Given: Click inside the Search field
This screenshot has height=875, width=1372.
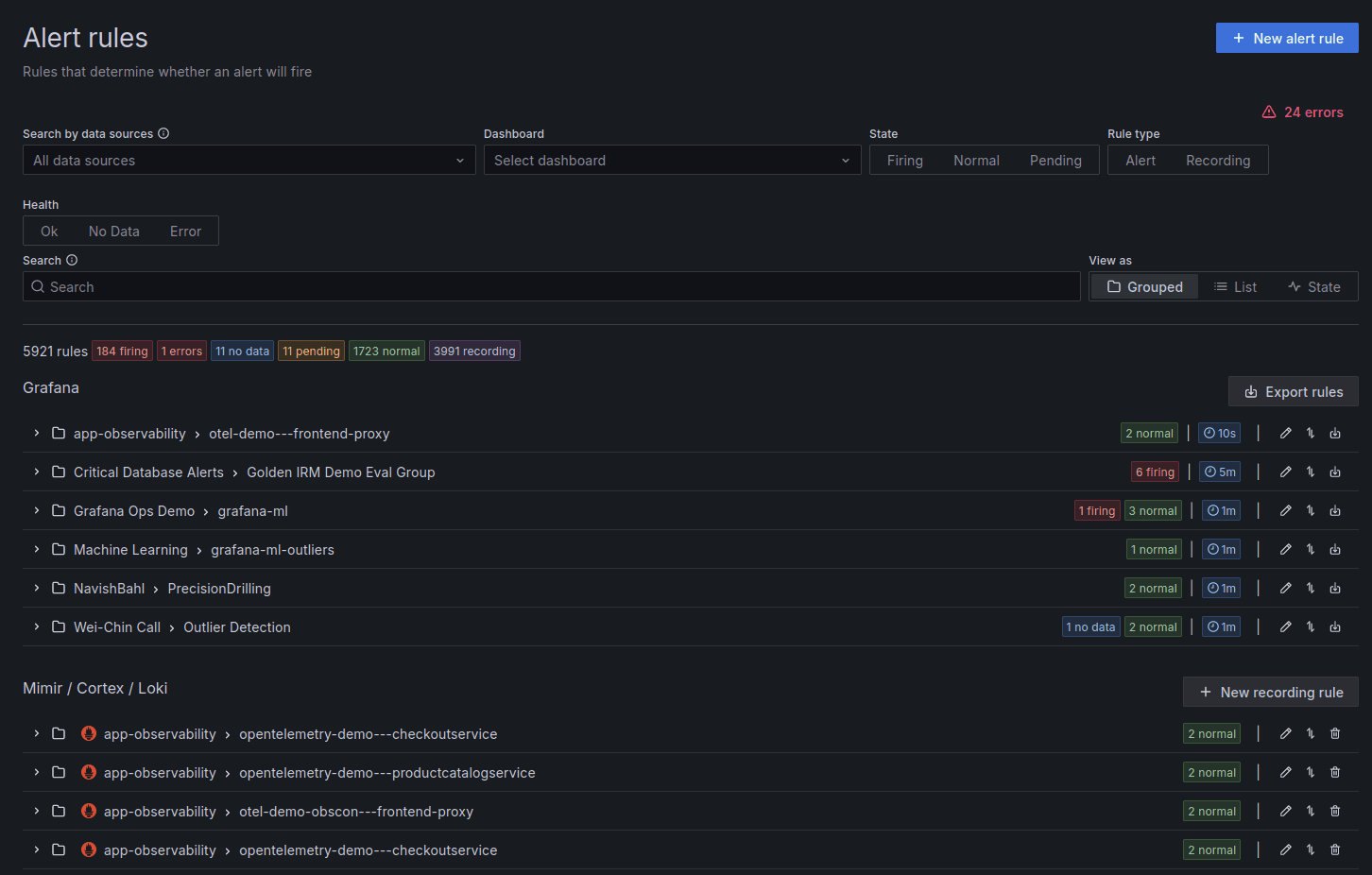Looking at the screenshot, I should pos(551,286).
